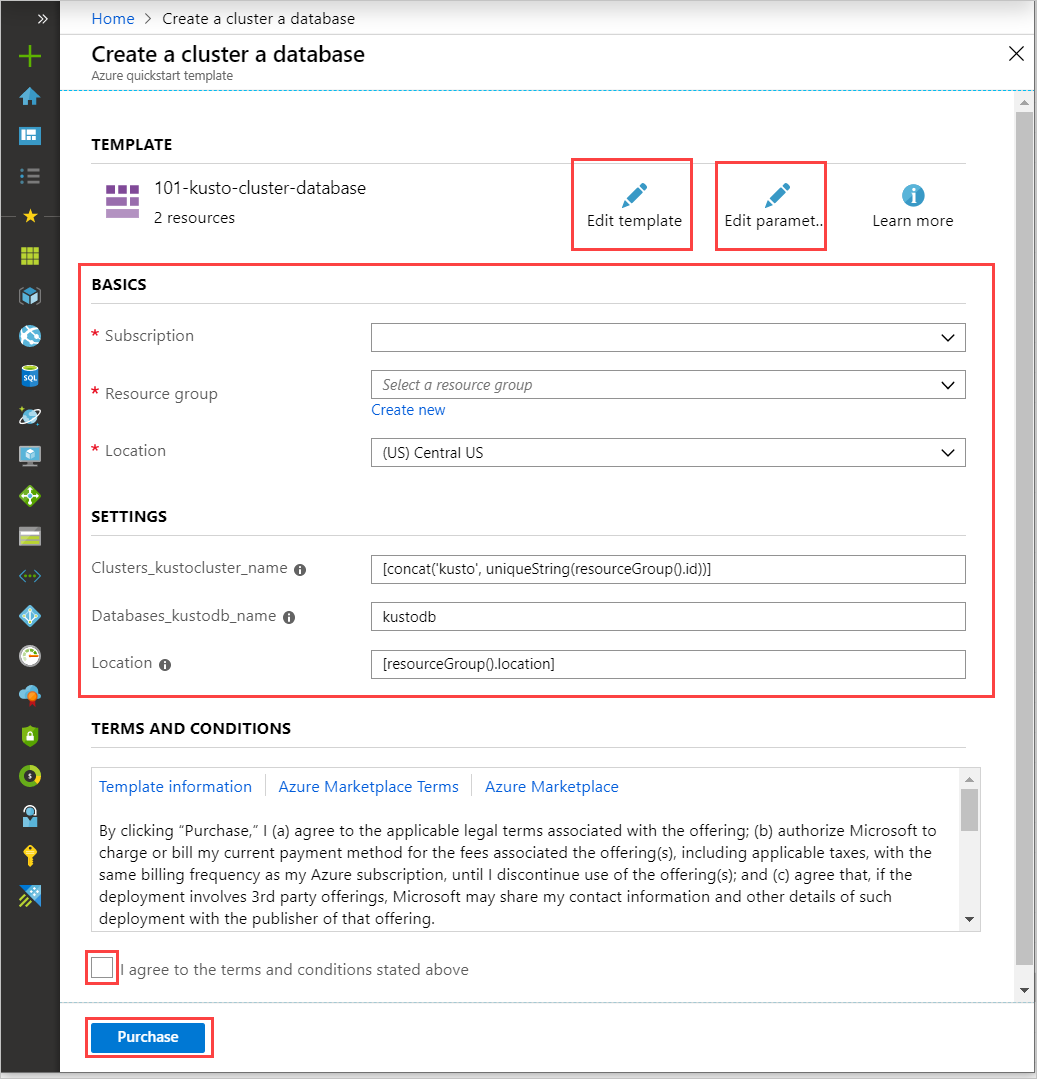Image resolution: width=1037 pixels, height=1079 pixels.
Task: Open the bottom blue sidebar icon with green streaks
Action: pos(30,896)
